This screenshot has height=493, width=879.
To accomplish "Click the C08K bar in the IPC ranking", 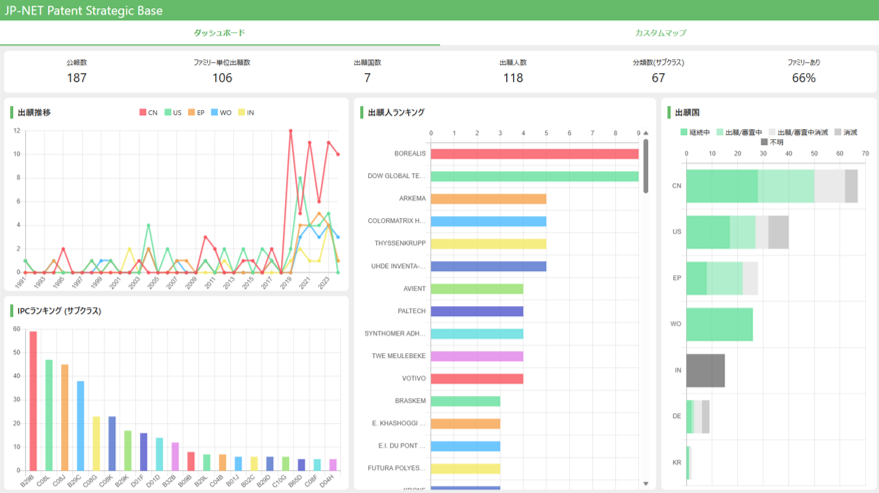I will coord(112,444).
